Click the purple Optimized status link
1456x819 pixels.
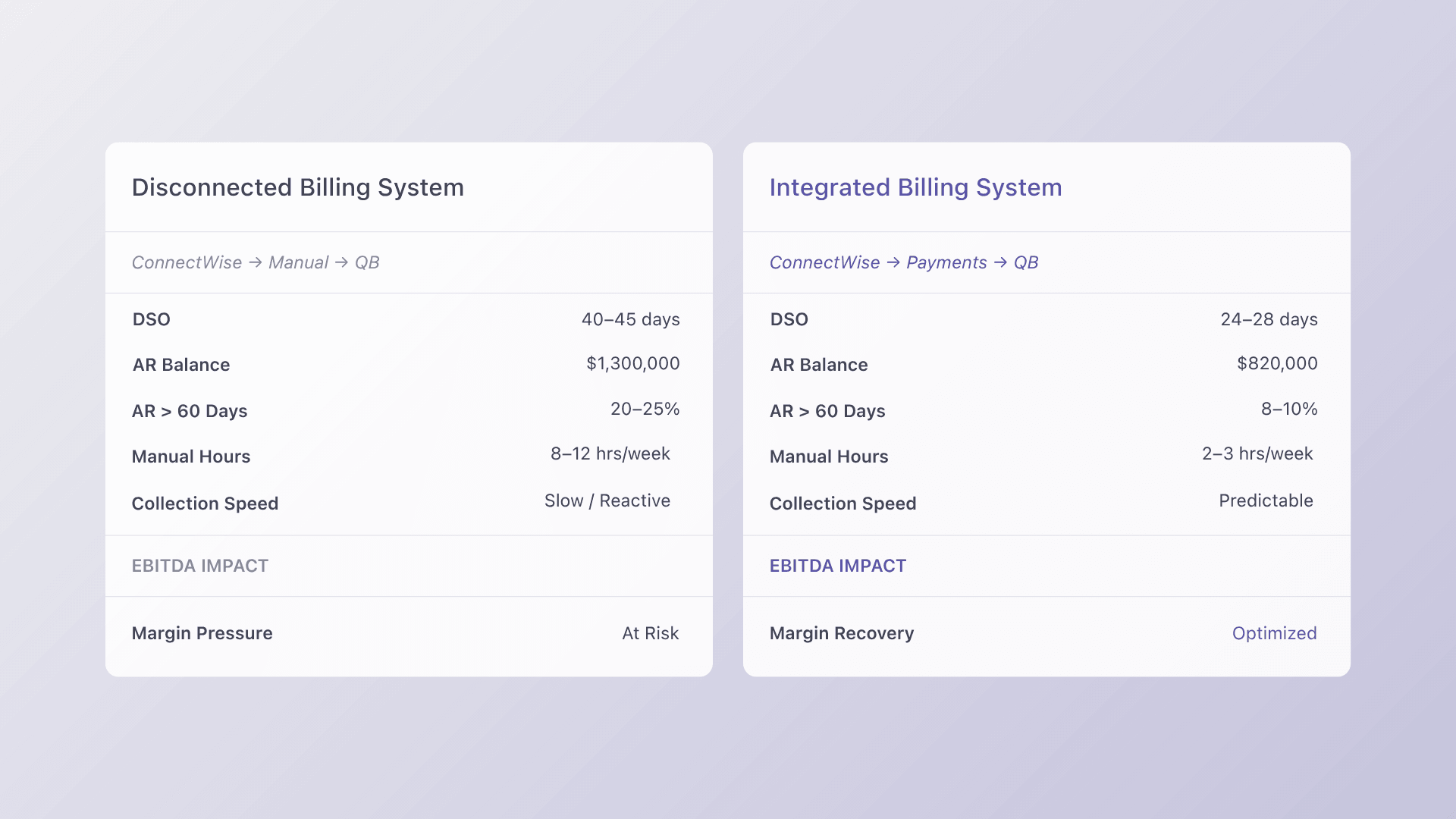(1274, 633)
